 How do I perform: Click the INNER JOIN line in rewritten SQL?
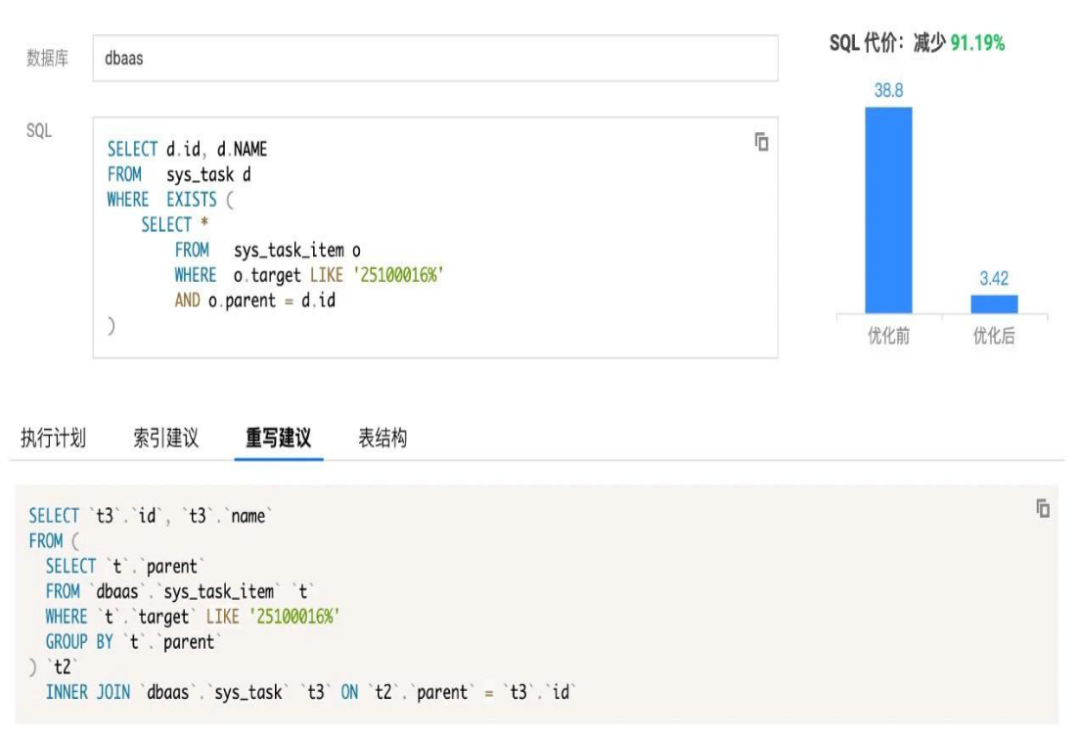(x=310, y=692)
